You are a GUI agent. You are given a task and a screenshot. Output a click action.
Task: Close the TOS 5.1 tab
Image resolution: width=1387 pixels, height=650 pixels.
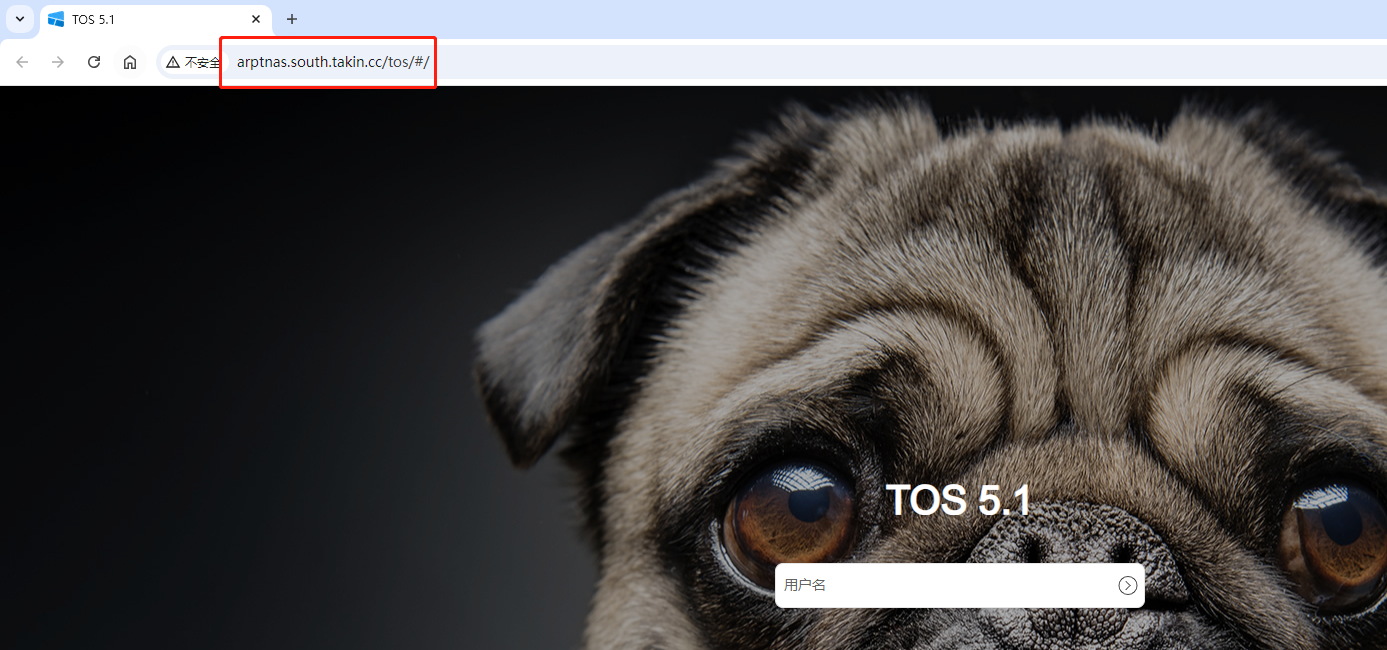point(256,19)
